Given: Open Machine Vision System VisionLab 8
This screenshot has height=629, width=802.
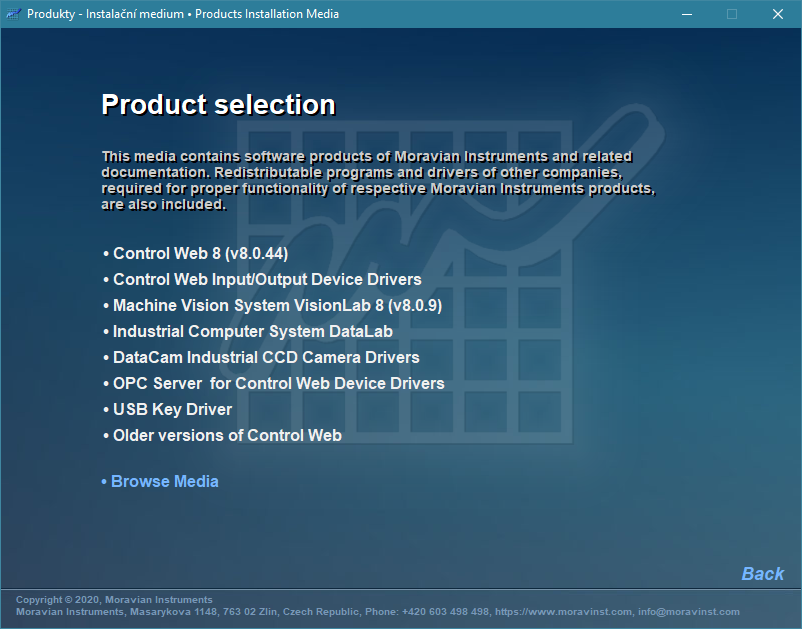Looking at the screenshot, I should [276, 305].
